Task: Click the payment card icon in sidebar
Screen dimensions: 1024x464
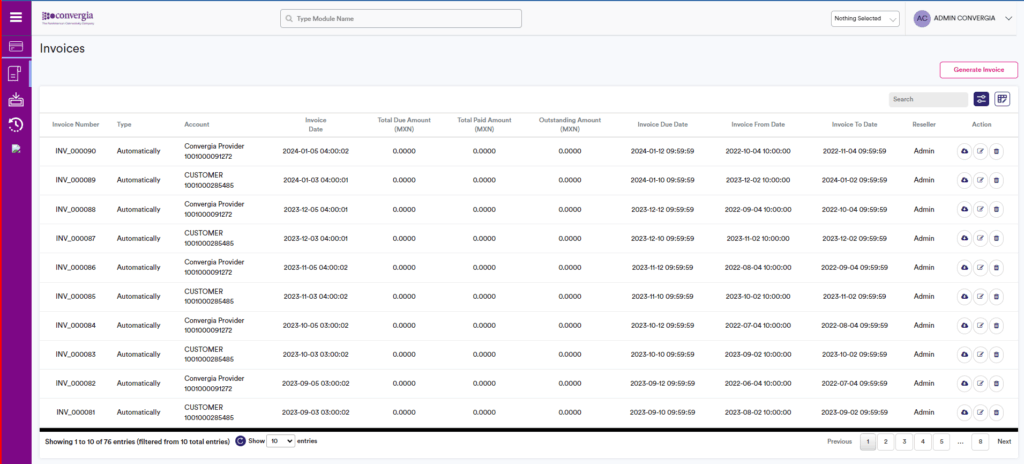Action: pos(15,46)
